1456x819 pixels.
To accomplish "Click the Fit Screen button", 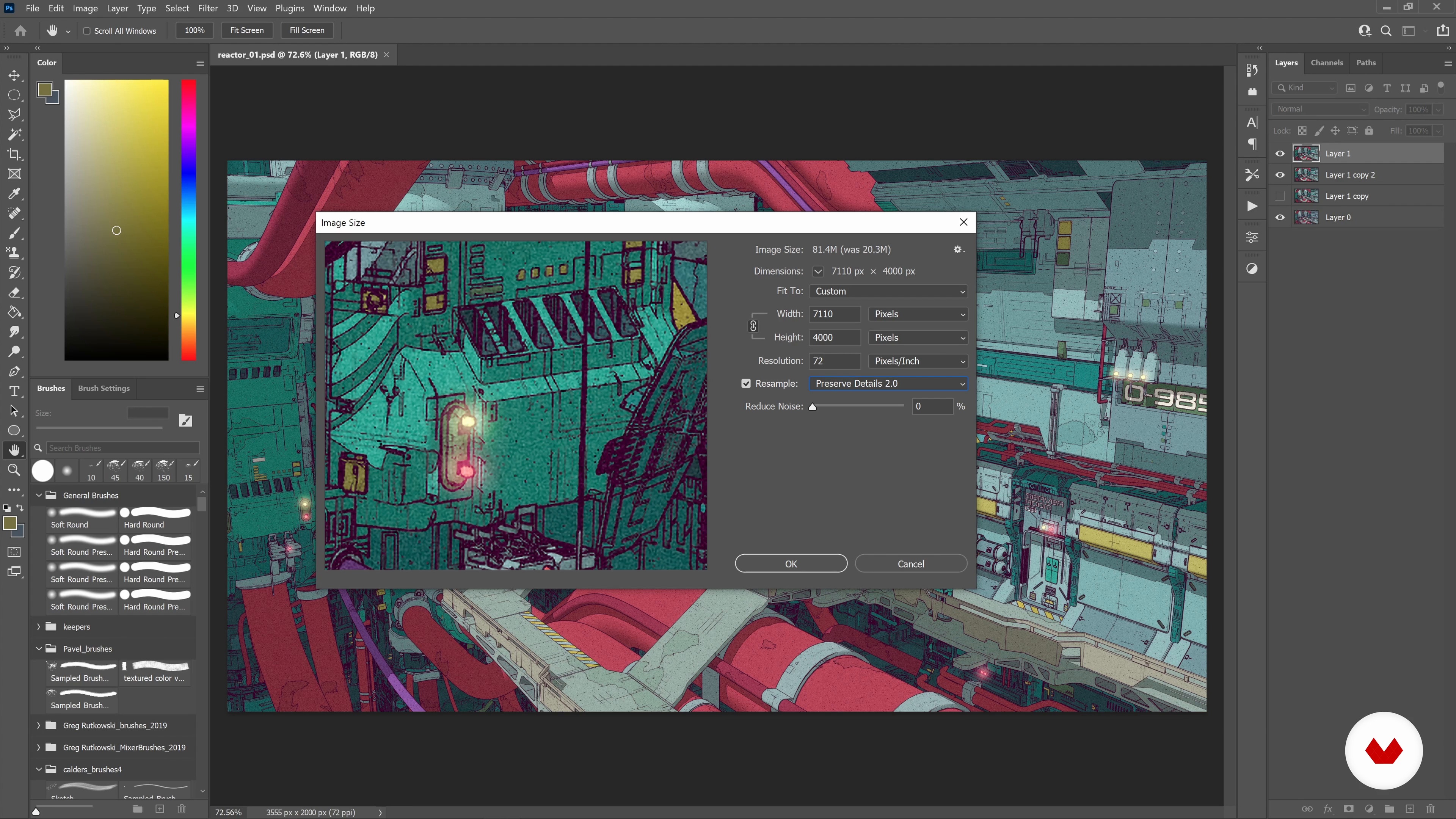I will [246, 30].
